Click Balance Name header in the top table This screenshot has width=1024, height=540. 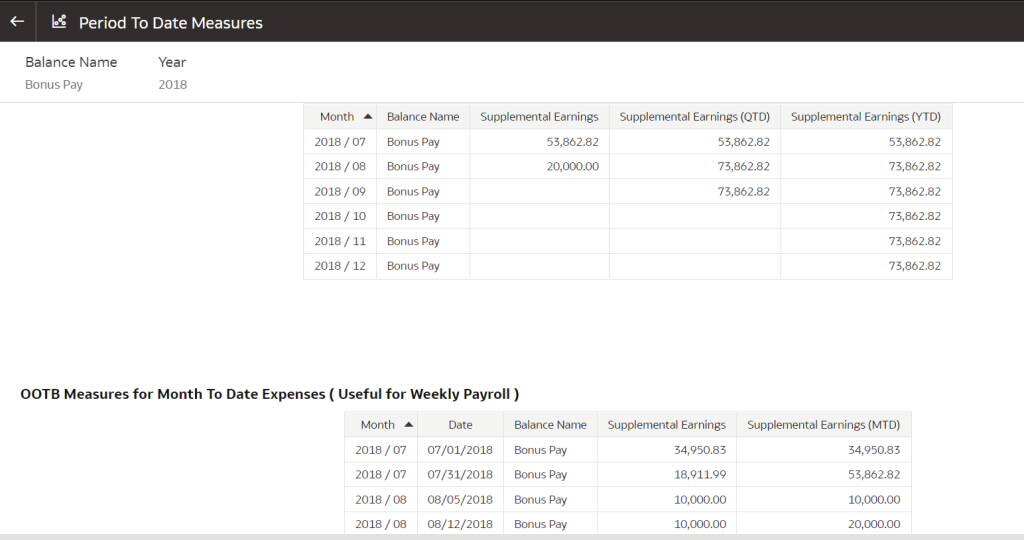tap(423, 116)
